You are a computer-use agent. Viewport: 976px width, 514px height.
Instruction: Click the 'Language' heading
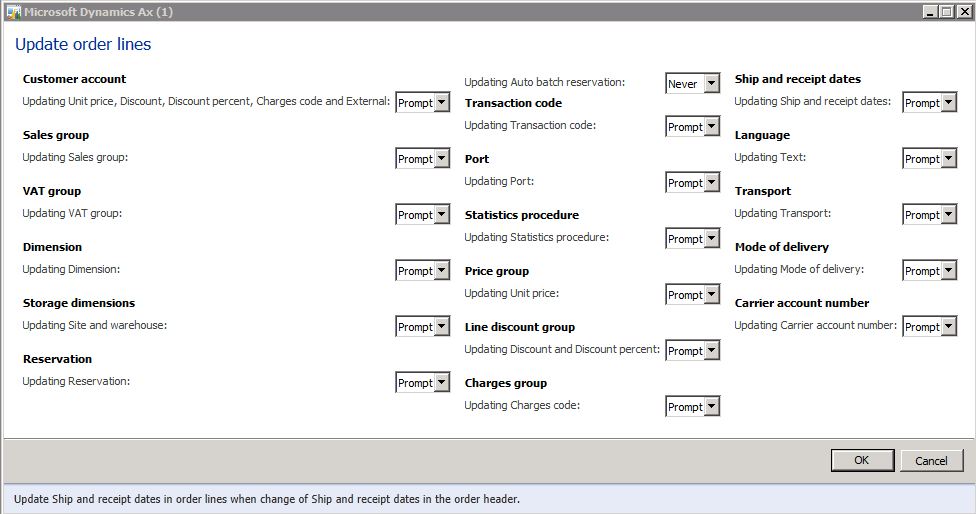762,135
